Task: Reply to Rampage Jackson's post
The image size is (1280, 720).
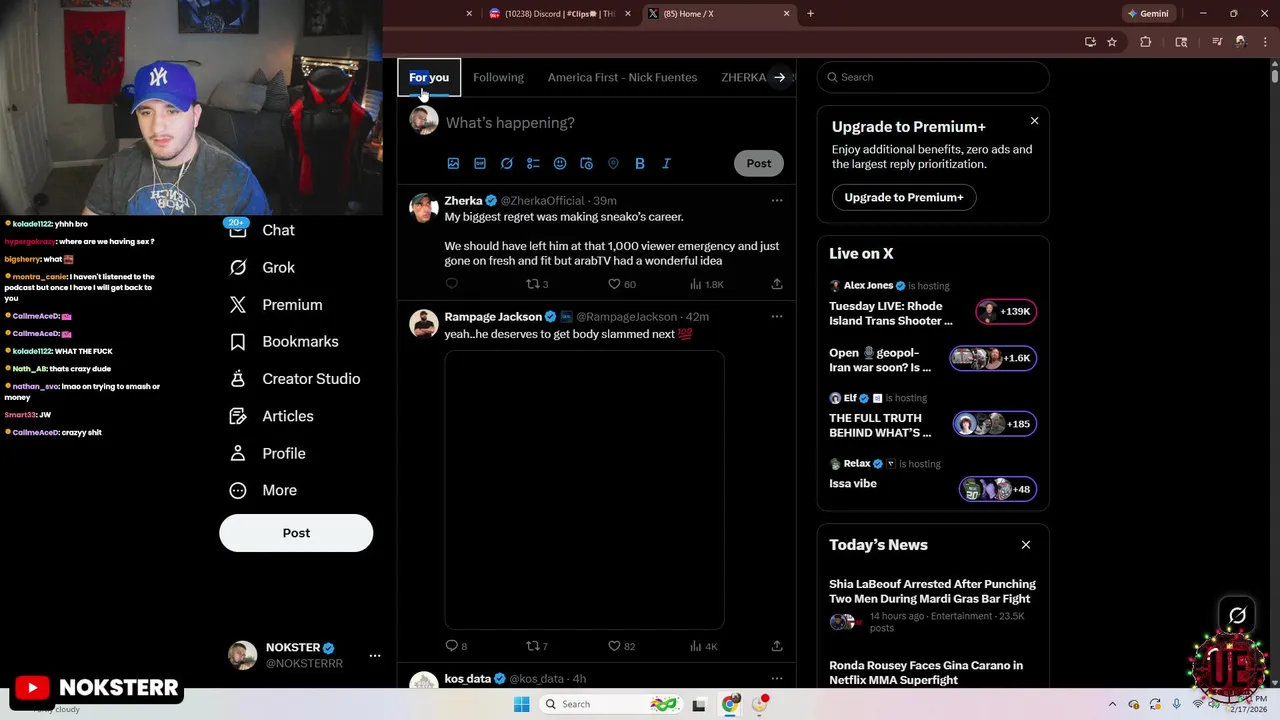Action: coord(456,646)
